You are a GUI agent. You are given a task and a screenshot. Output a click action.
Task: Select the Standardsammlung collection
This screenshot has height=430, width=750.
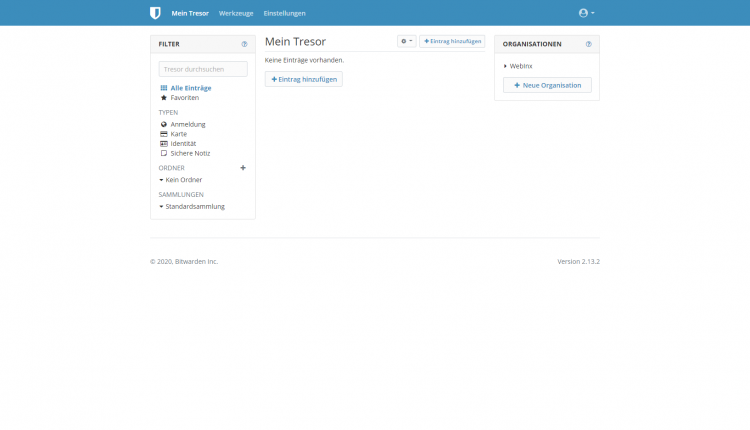point(194,206)
